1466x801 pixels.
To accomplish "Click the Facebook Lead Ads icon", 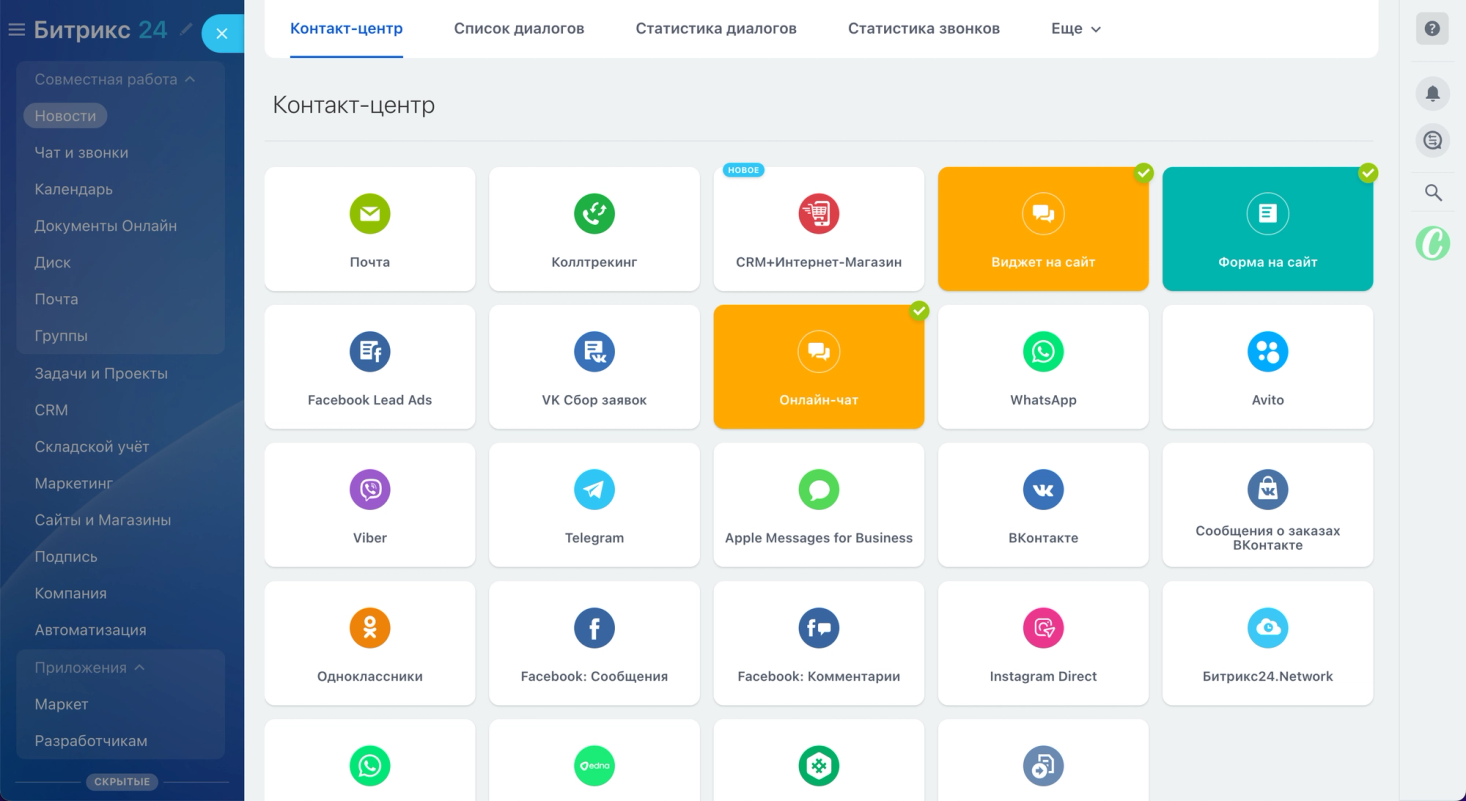I will pyautogui.click(x=370, y=351).
